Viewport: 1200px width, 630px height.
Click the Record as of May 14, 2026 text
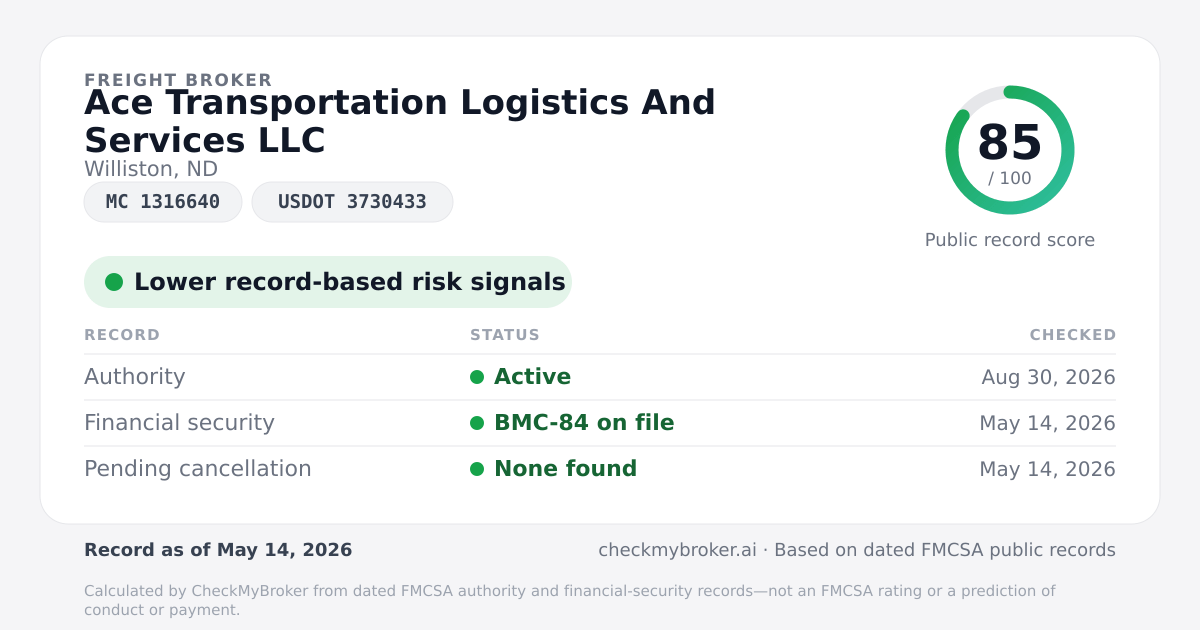click(x=218, y=550)
